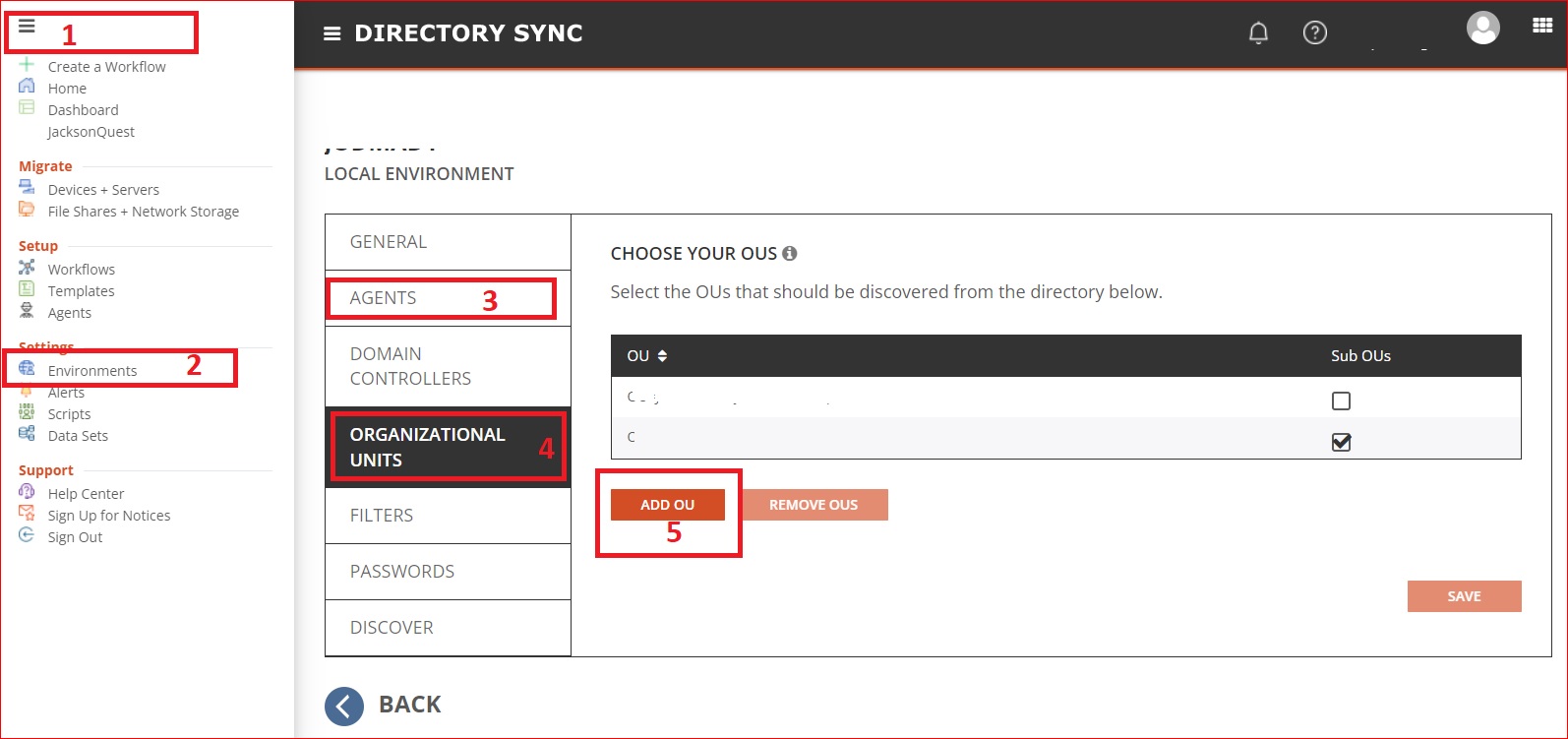Viewport: 1568px width, 739px height.
Task: Go to Help Center in sidebar
Action: [86, 494]
